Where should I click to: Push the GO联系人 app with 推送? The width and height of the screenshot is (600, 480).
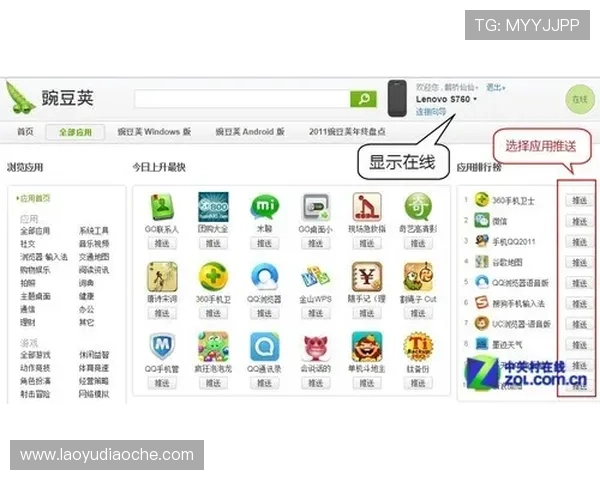(x=162, y=243)
